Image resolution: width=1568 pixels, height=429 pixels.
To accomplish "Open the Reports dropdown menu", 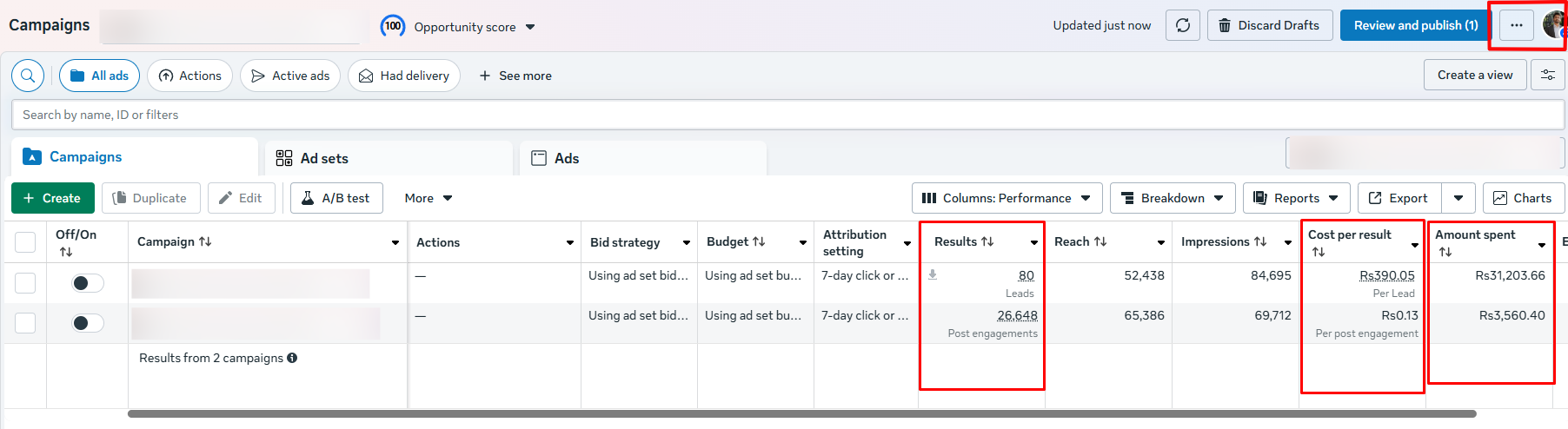I will [x=1296, y=198].
